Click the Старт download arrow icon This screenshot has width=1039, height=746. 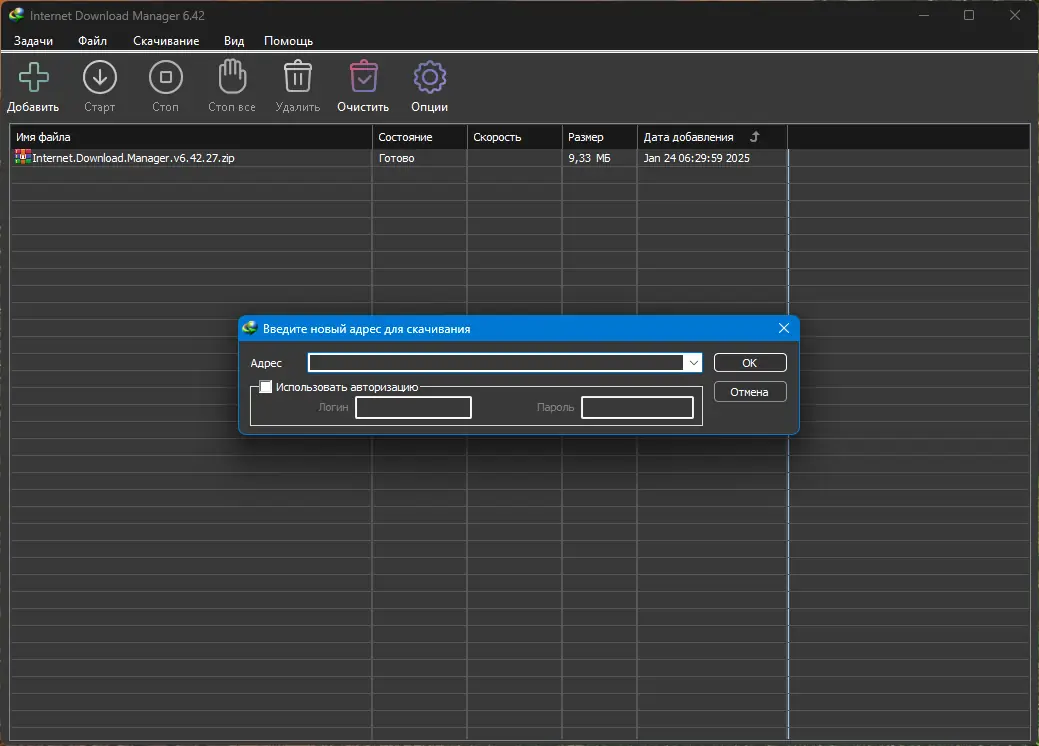[x=99, y=78]
